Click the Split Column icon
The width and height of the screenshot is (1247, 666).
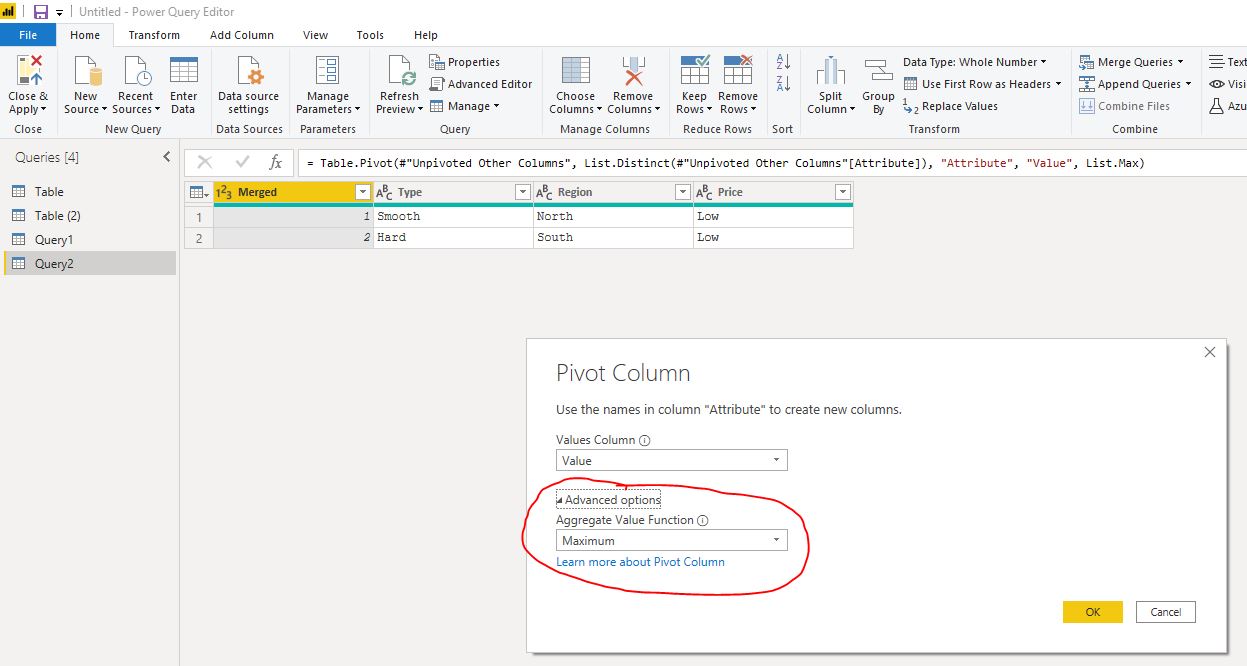click(x=831, y=72)
